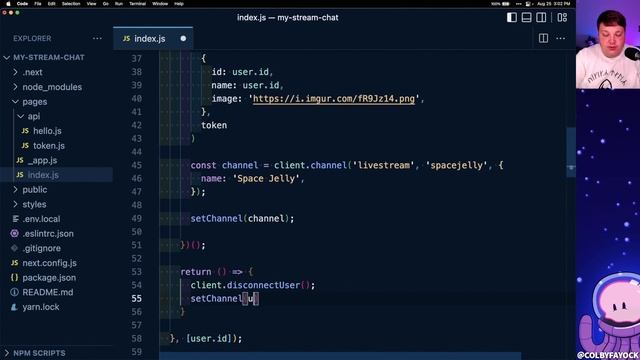Screen dimensions: 640x360
Task: Click 'token' on line 42
Action: [214, 125]
